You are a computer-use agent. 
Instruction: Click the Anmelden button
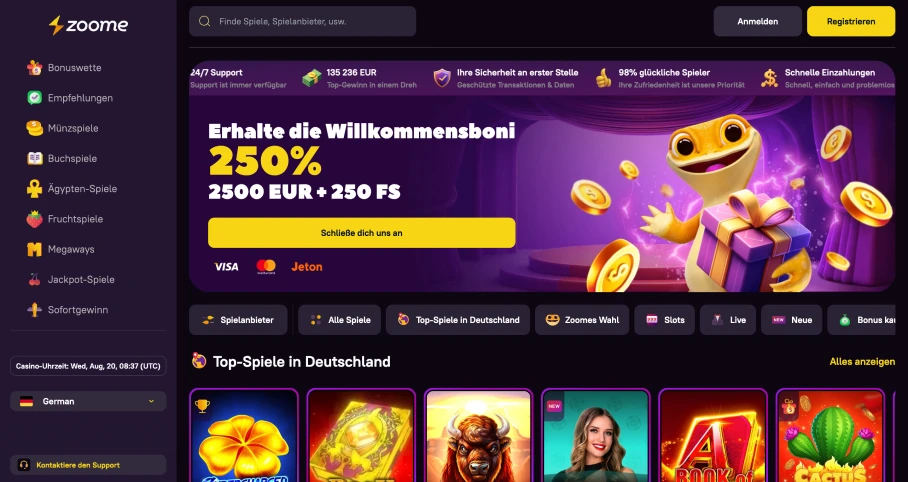(x=757, y=21)
